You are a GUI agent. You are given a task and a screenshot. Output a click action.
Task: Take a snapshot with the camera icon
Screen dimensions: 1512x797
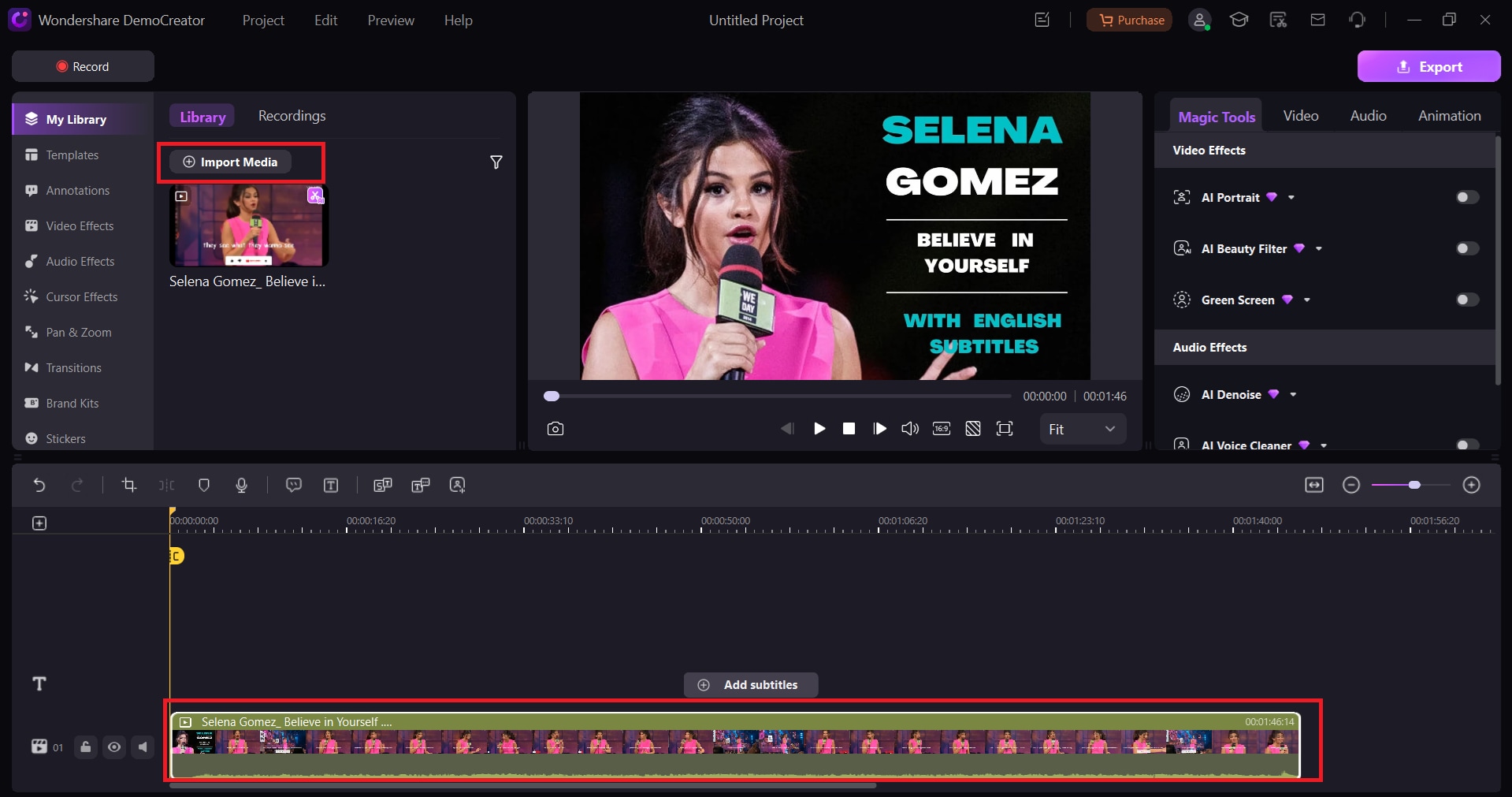[555, 429]
